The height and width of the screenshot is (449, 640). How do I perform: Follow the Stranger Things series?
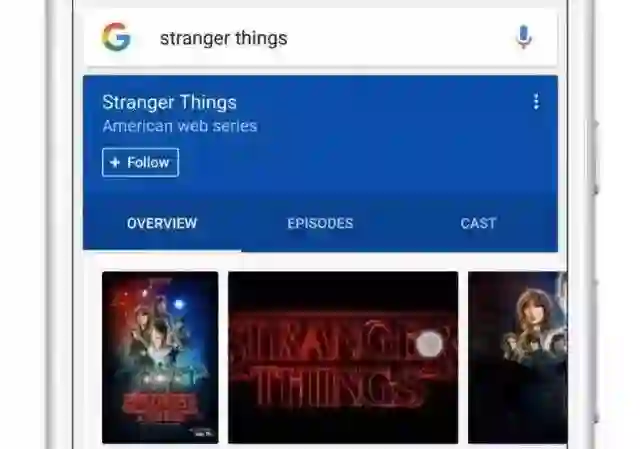(140, 162)
